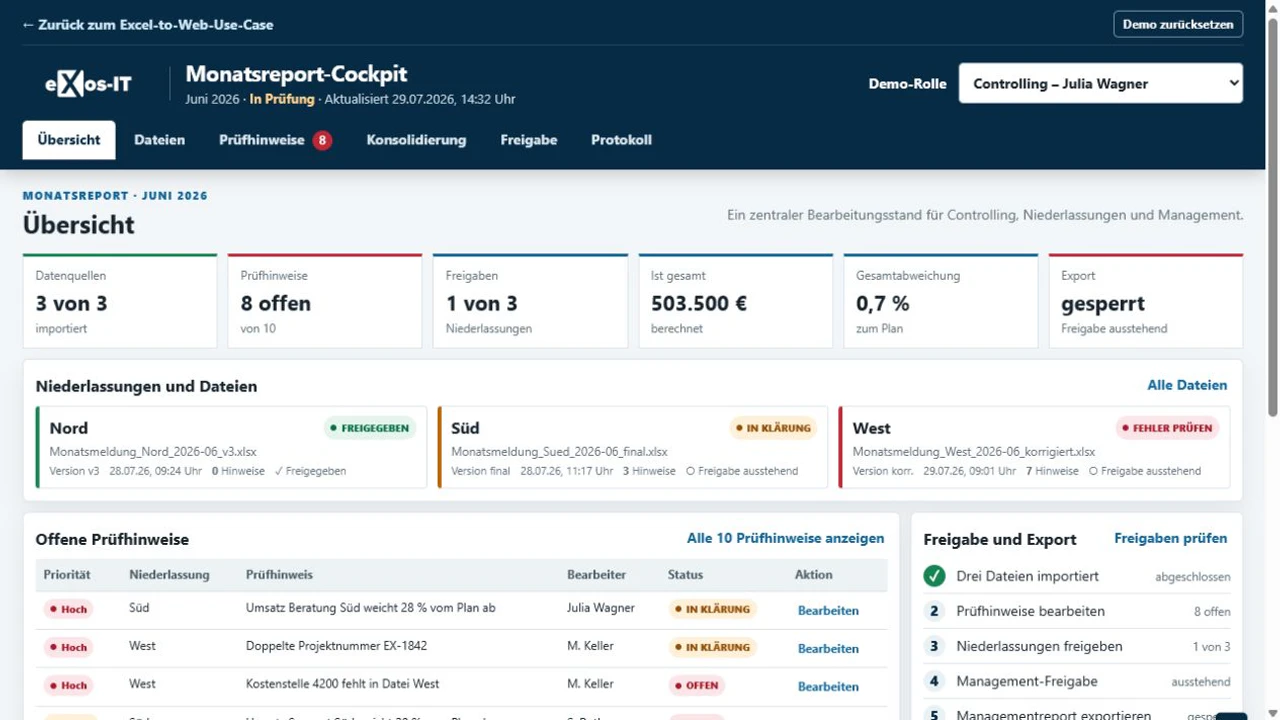This screenshot has width=1280, height=720.
Task: Click the 7 Hinweise text on West card
Action: point(1052,471)
